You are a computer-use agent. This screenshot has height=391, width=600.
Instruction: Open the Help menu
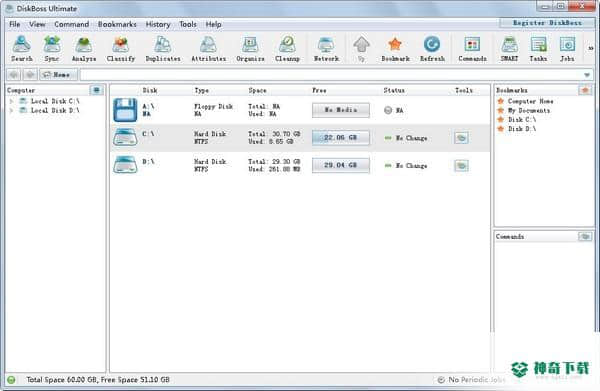coord(214,24)
